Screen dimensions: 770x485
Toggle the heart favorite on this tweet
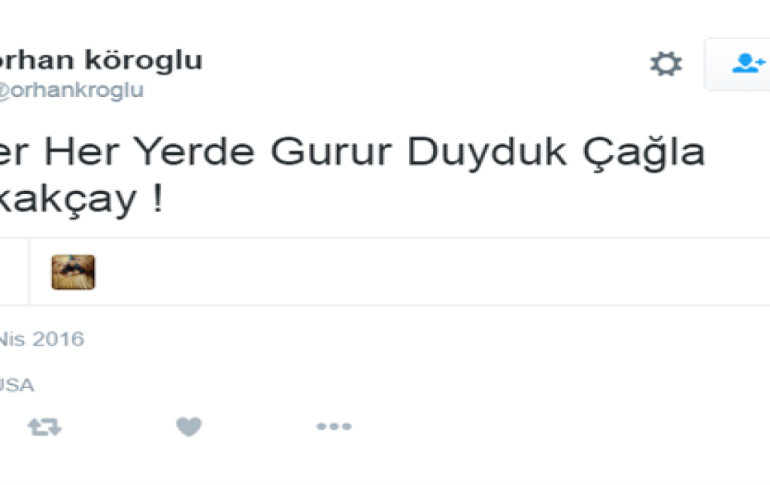(x=189, y=427)
